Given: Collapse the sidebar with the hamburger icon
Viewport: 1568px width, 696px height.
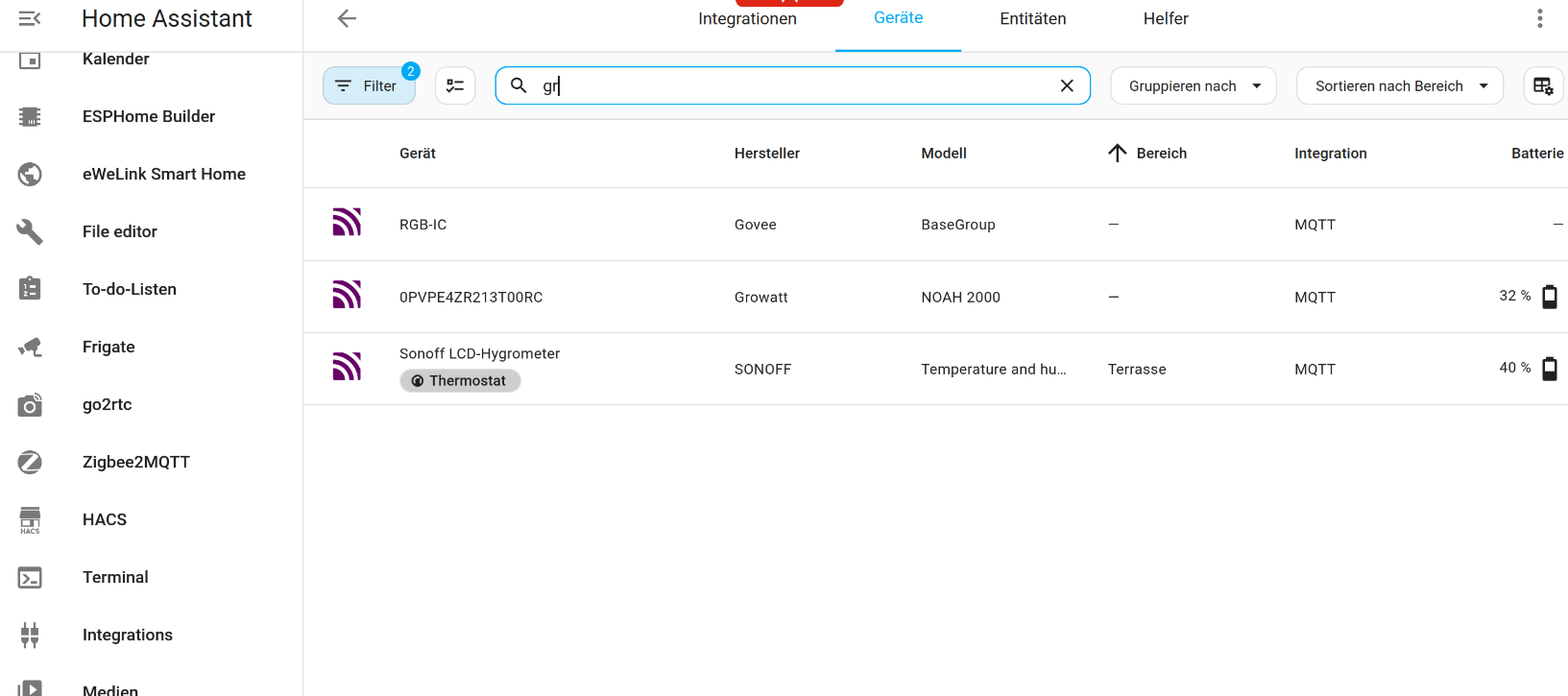Looking at the screenshot, I should tap(30, 18).
